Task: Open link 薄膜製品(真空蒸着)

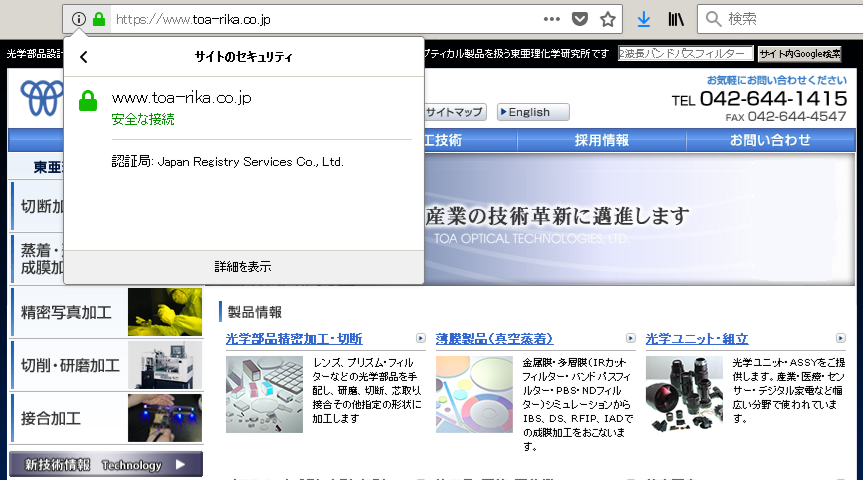Action: [x=494, y=339]
